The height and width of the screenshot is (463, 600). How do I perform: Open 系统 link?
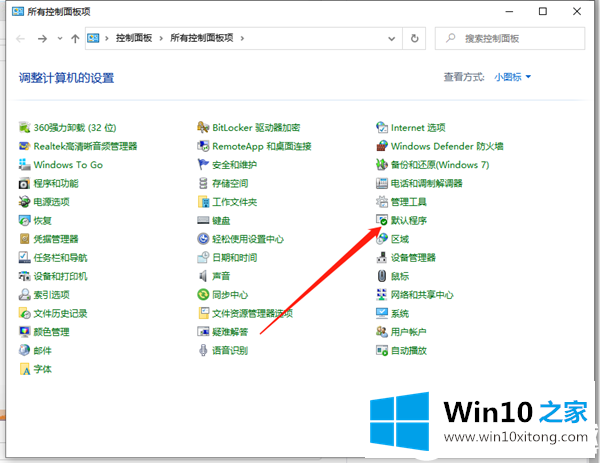[399, 313]
